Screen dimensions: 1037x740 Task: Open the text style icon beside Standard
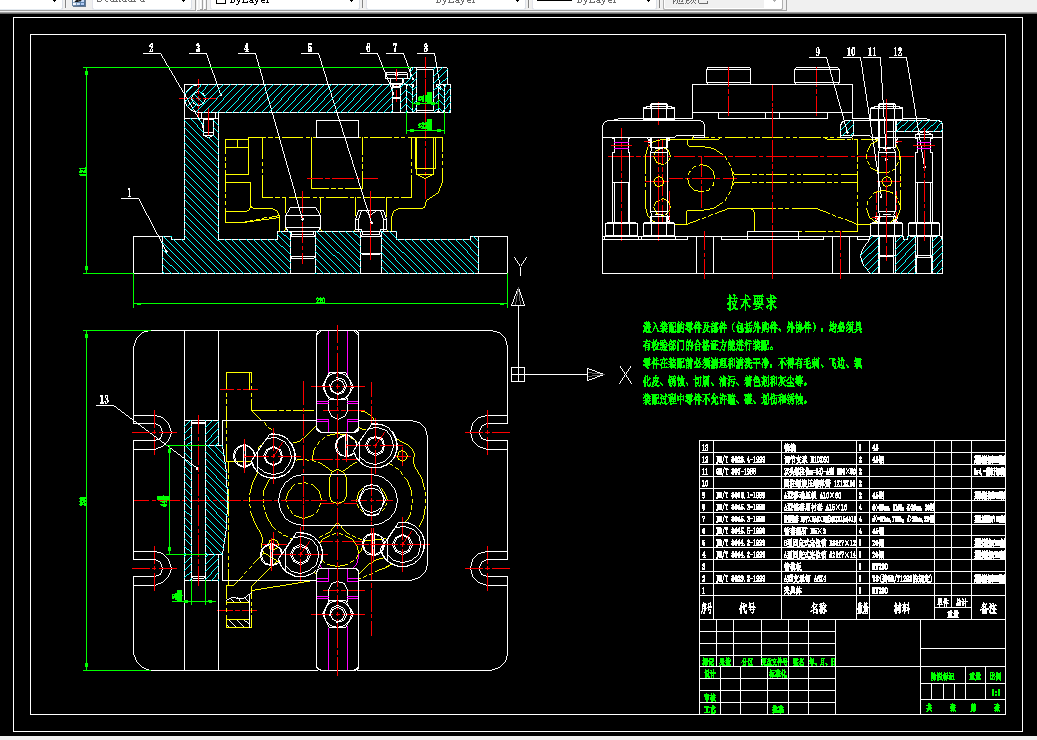[79, 2]
